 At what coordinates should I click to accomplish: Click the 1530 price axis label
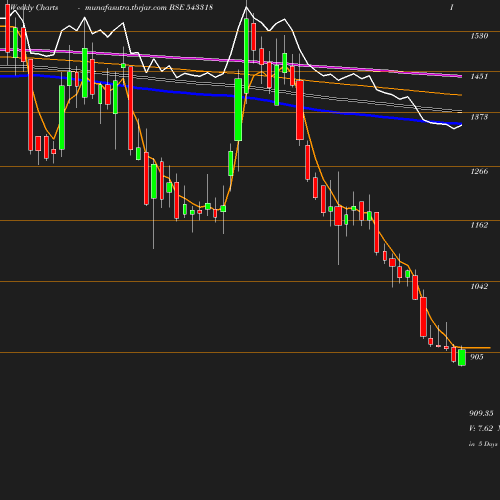pyautogui.click(x=479, y=36)
